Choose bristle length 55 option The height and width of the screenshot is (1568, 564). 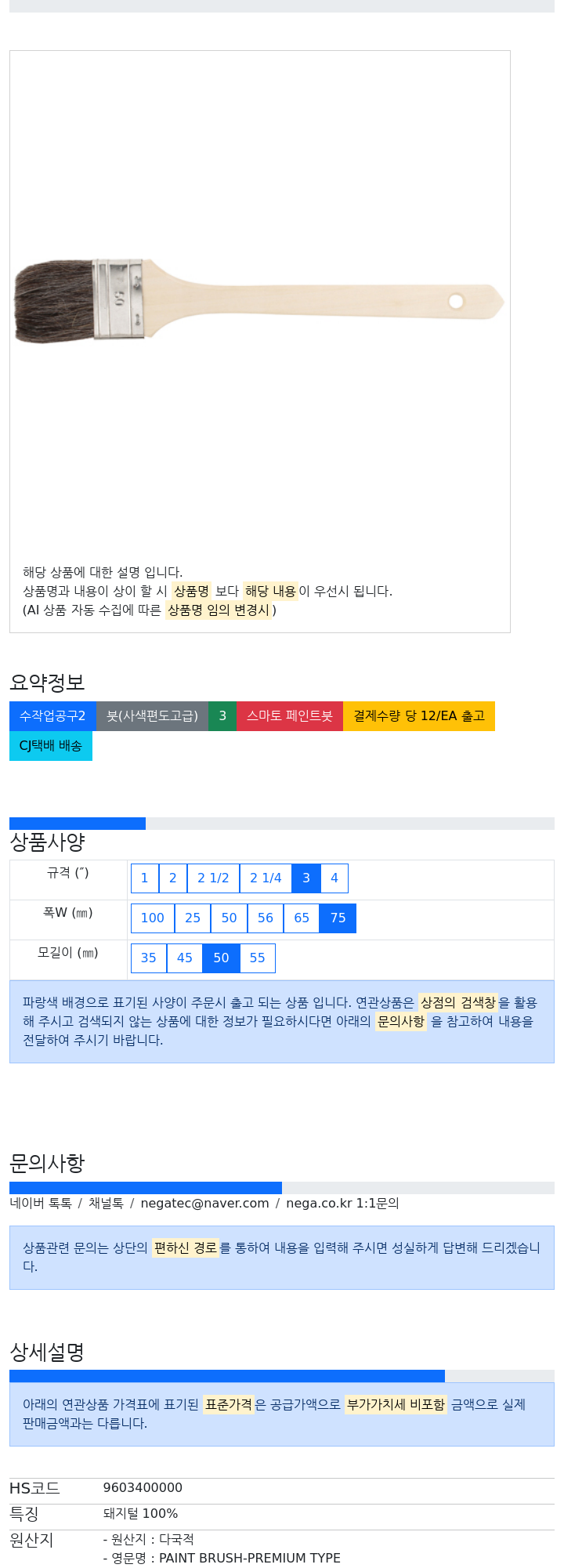tap(258, 958)
